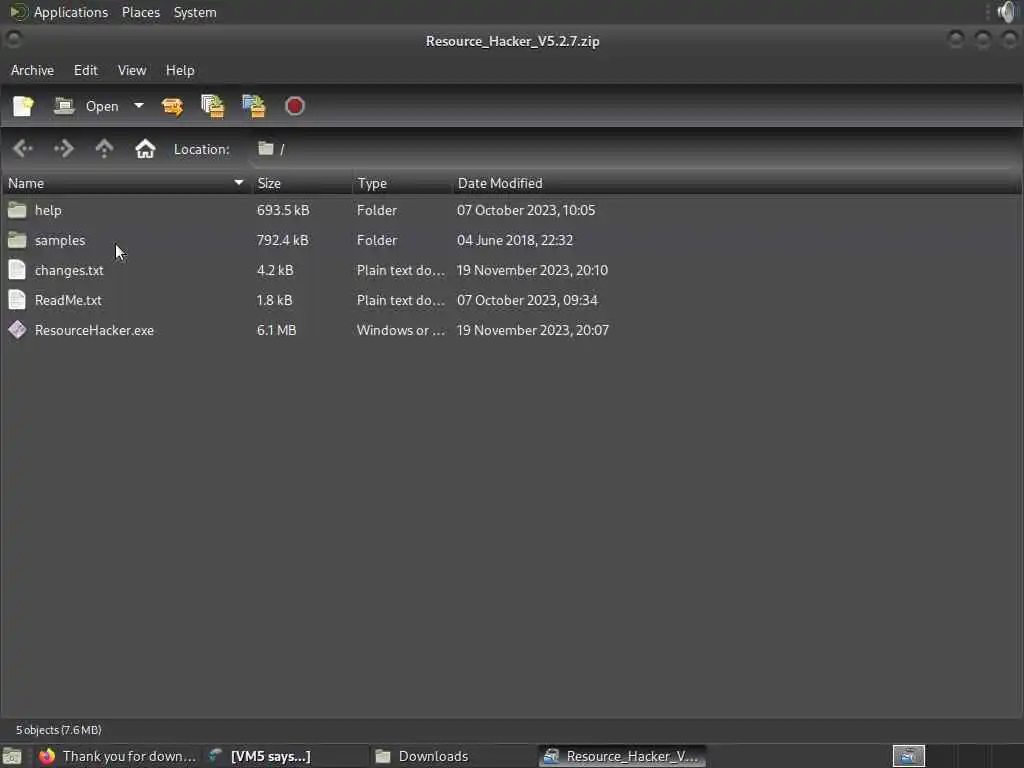Click the workspace switcher in bottom panel

tap(908, 756)
